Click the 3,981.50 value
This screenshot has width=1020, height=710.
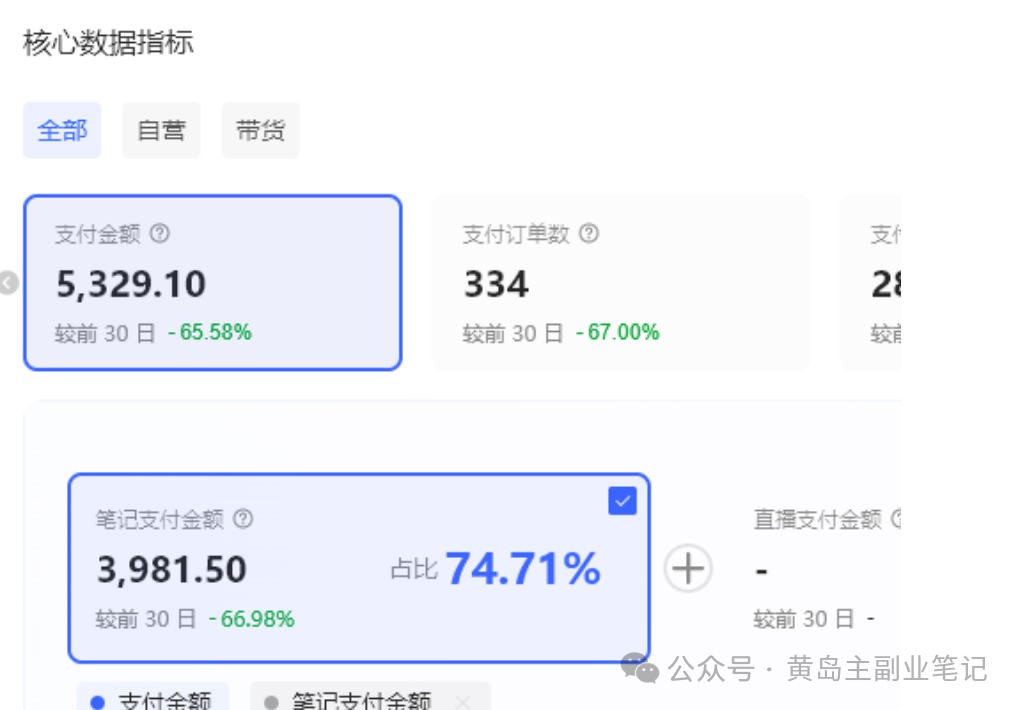172,569
